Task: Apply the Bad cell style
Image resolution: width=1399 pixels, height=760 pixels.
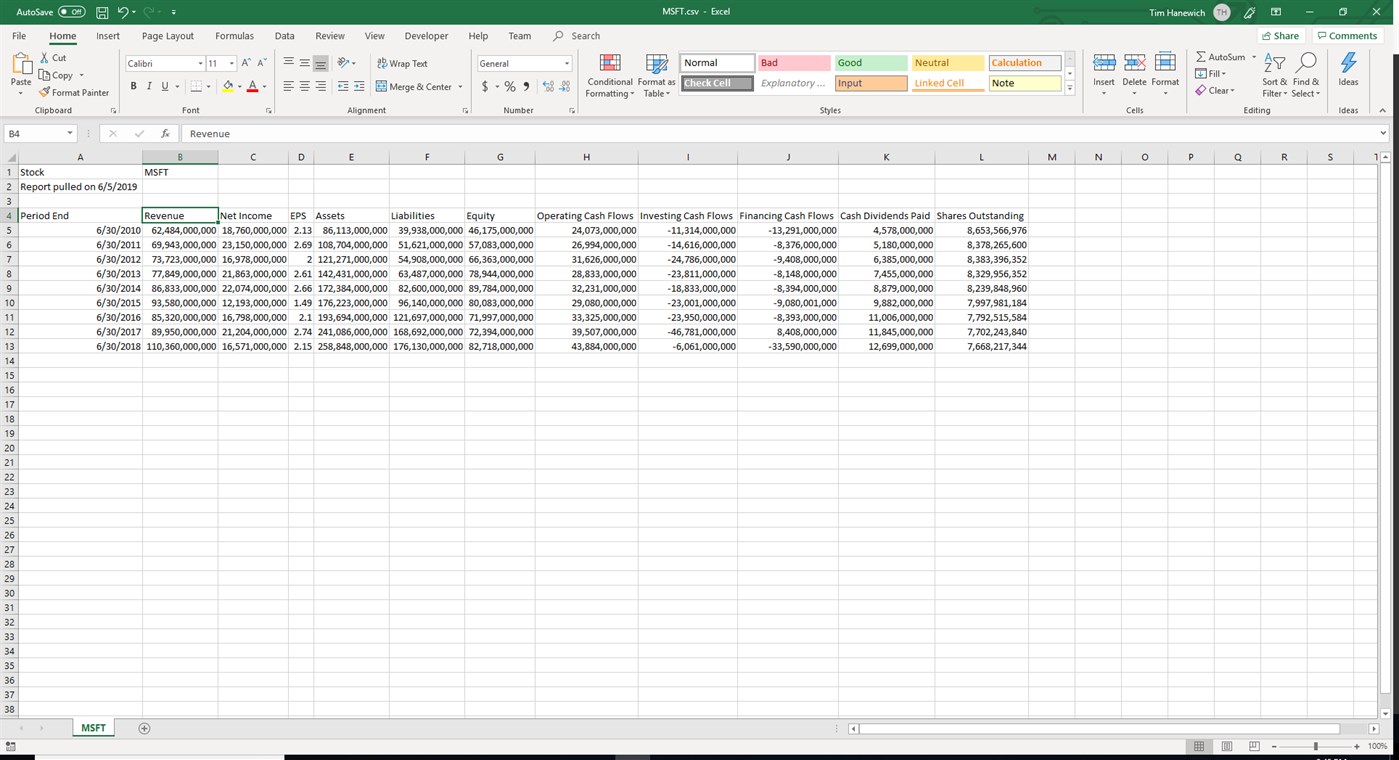Action: point(794,63)
